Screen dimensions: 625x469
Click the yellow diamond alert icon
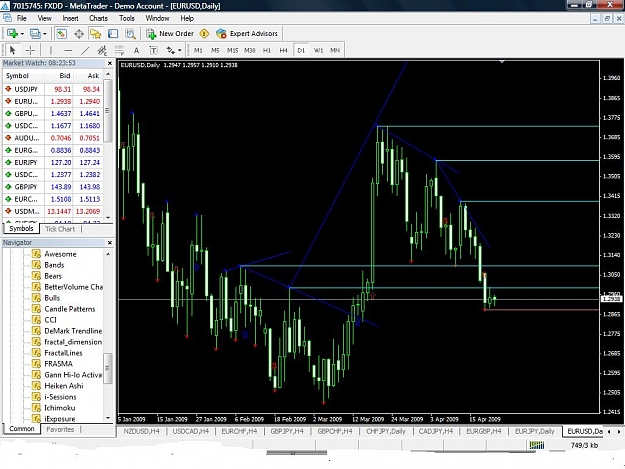(x=204, y=34)
